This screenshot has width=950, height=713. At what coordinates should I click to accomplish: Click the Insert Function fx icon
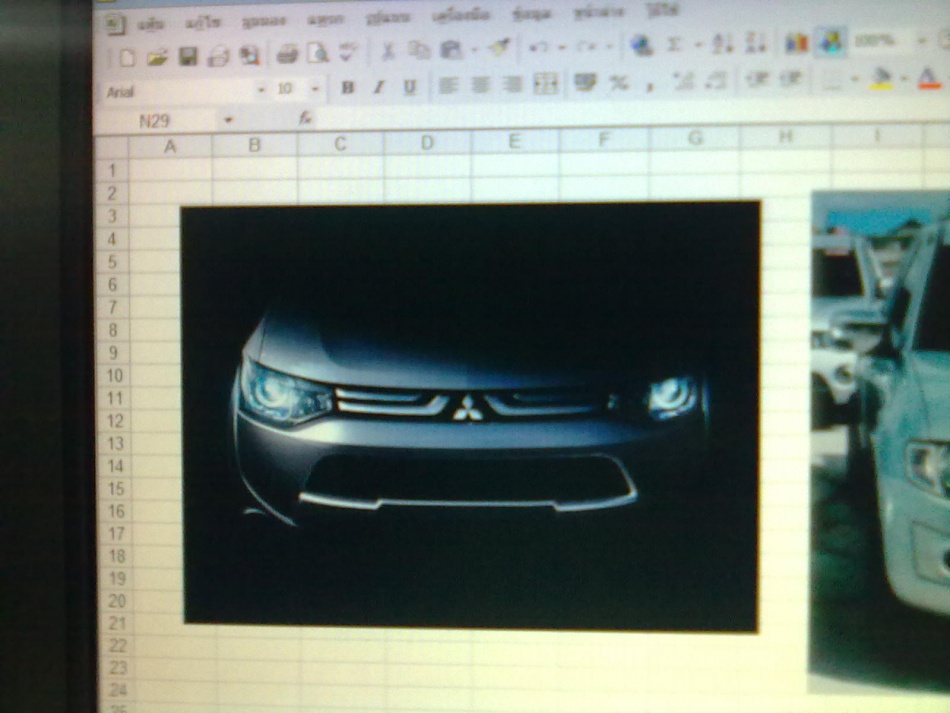(305, 118)
